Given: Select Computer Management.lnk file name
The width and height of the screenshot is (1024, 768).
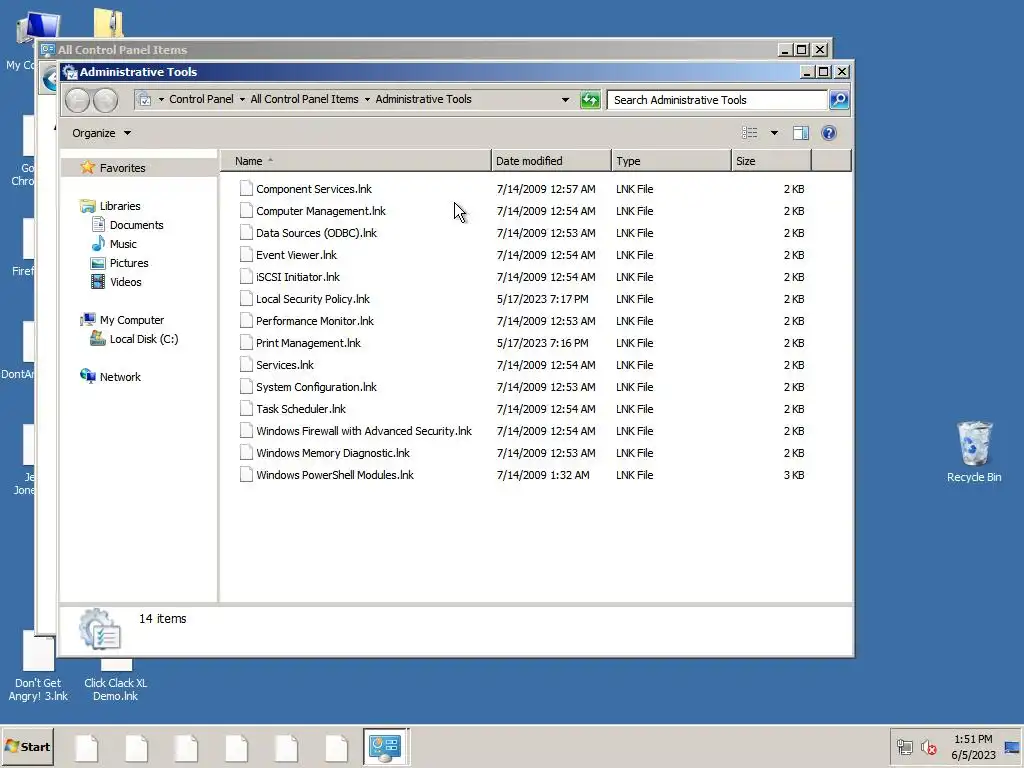Looking at the screenshot, I should [321, 211].
